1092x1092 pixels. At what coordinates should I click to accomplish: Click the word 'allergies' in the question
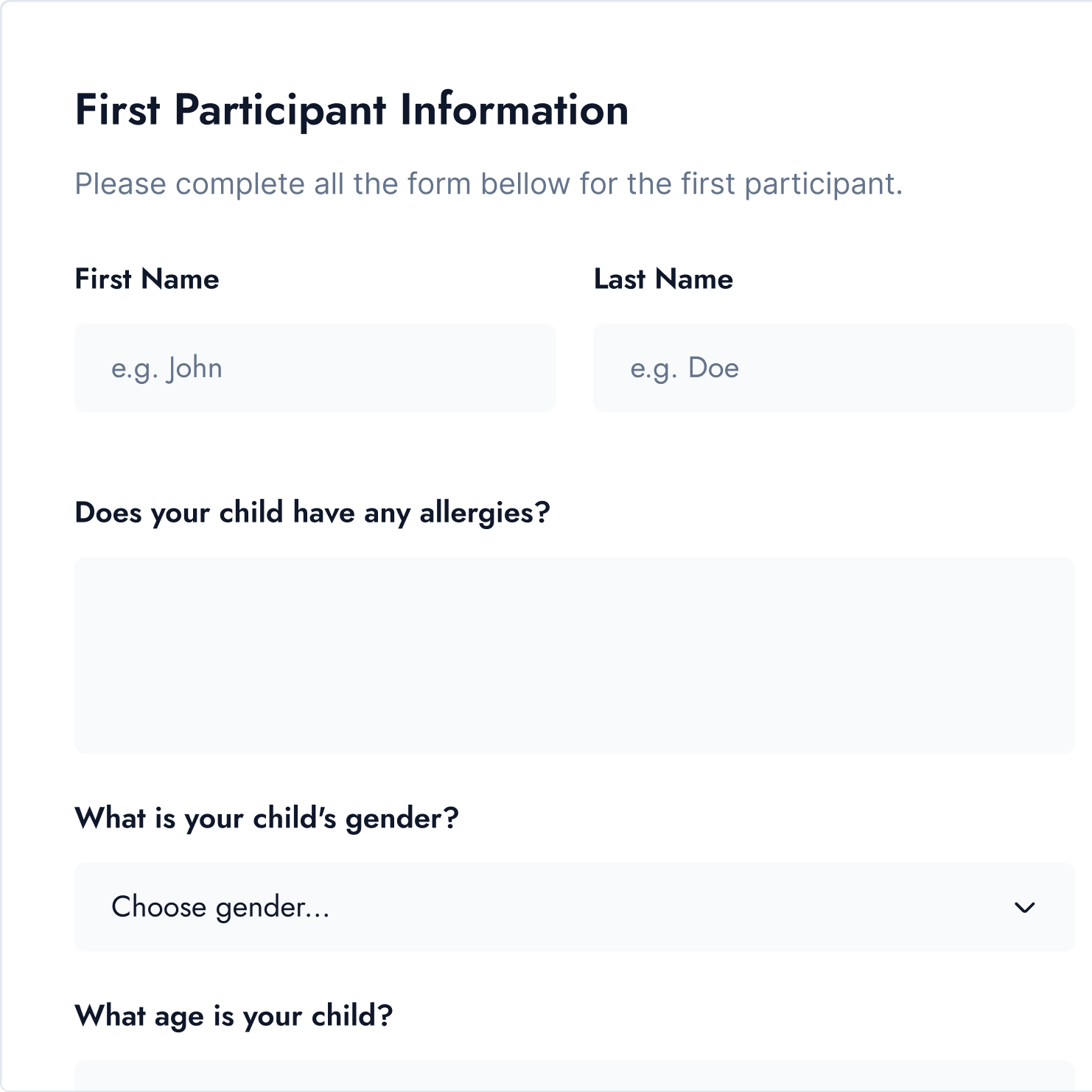click(484, 512)
